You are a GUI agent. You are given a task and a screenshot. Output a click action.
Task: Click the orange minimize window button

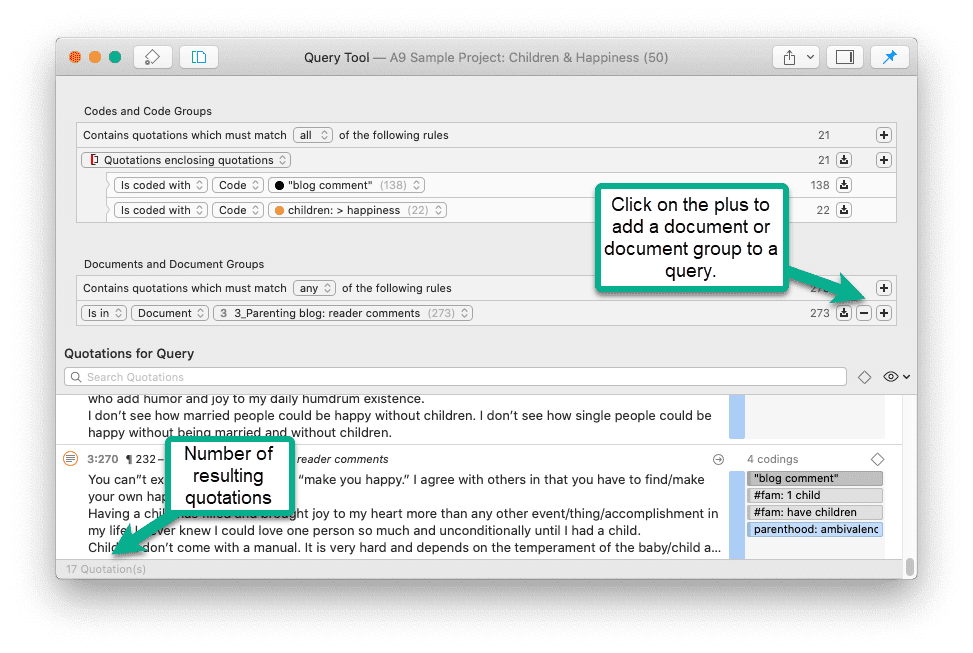[95, 57]
